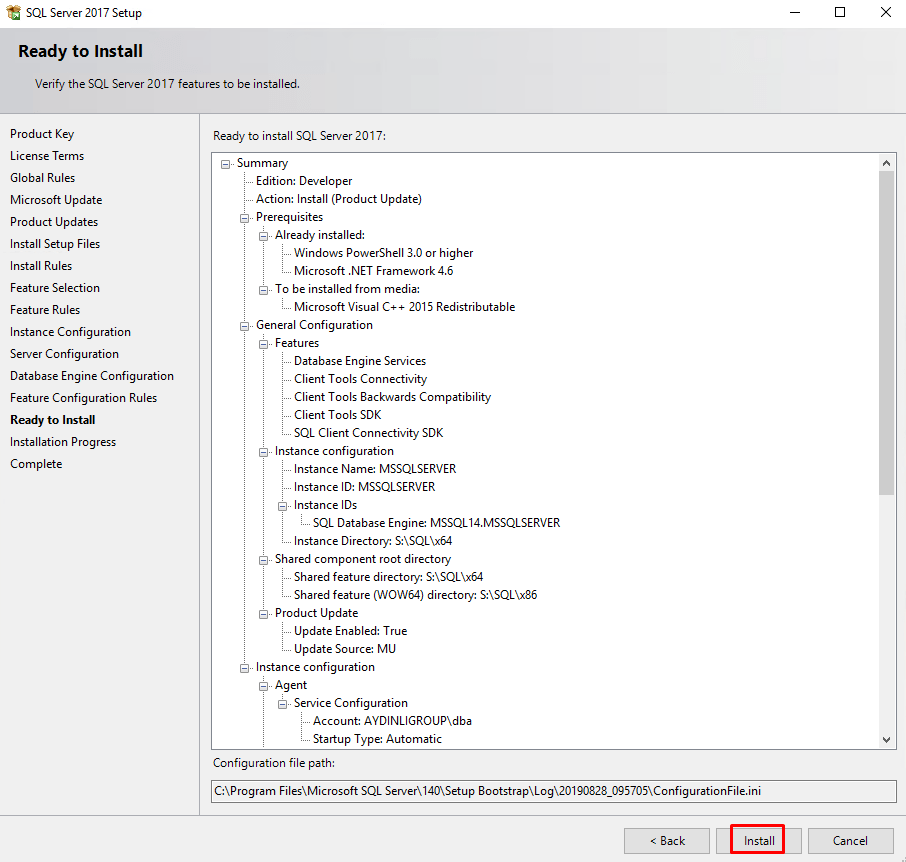The image size is (906, 862).
Task: Collapse the Features node in tree
Action: pyautogui.click(x=264, y=343)
